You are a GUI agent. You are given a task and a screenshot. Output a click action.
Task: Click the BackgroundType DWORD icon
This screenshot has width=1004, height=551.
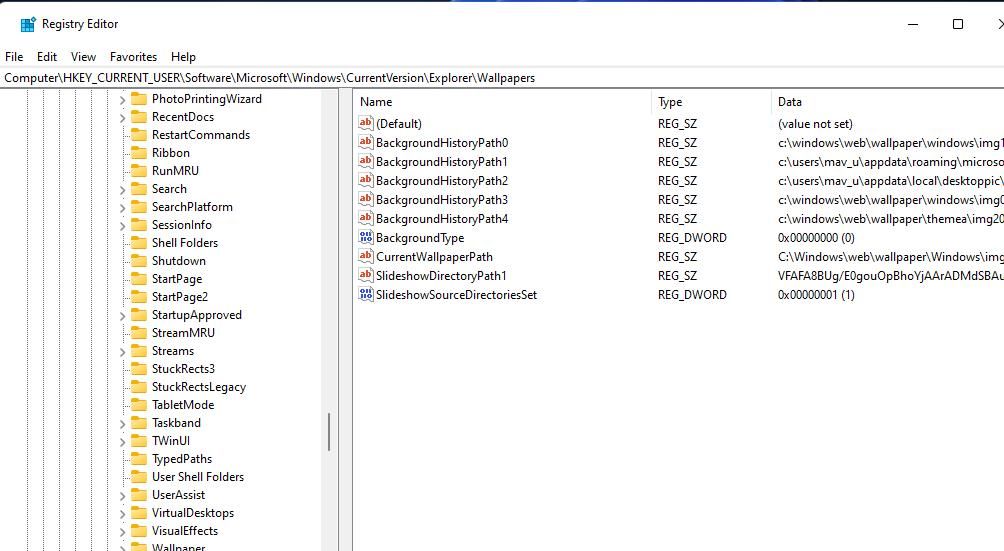[366, 237]
